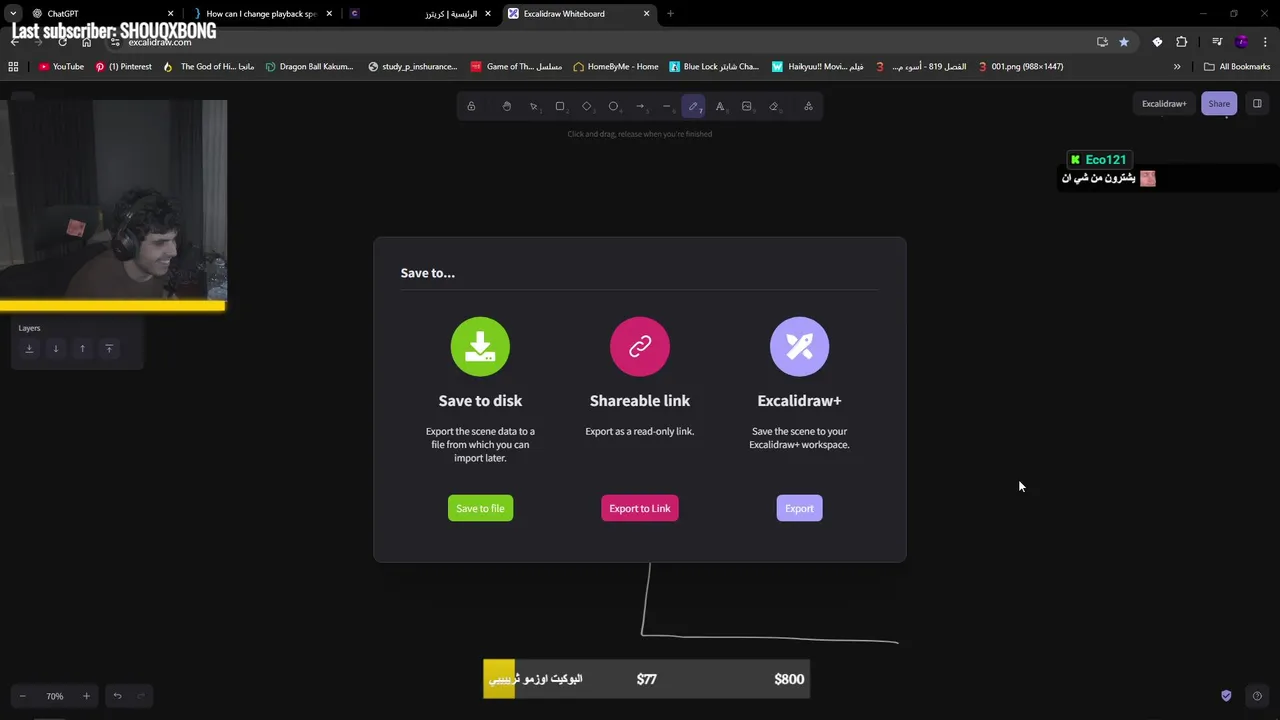Click the pink Shareable link icon
The height and width of the screenshot is (720, 1280).
pos(640,346)
